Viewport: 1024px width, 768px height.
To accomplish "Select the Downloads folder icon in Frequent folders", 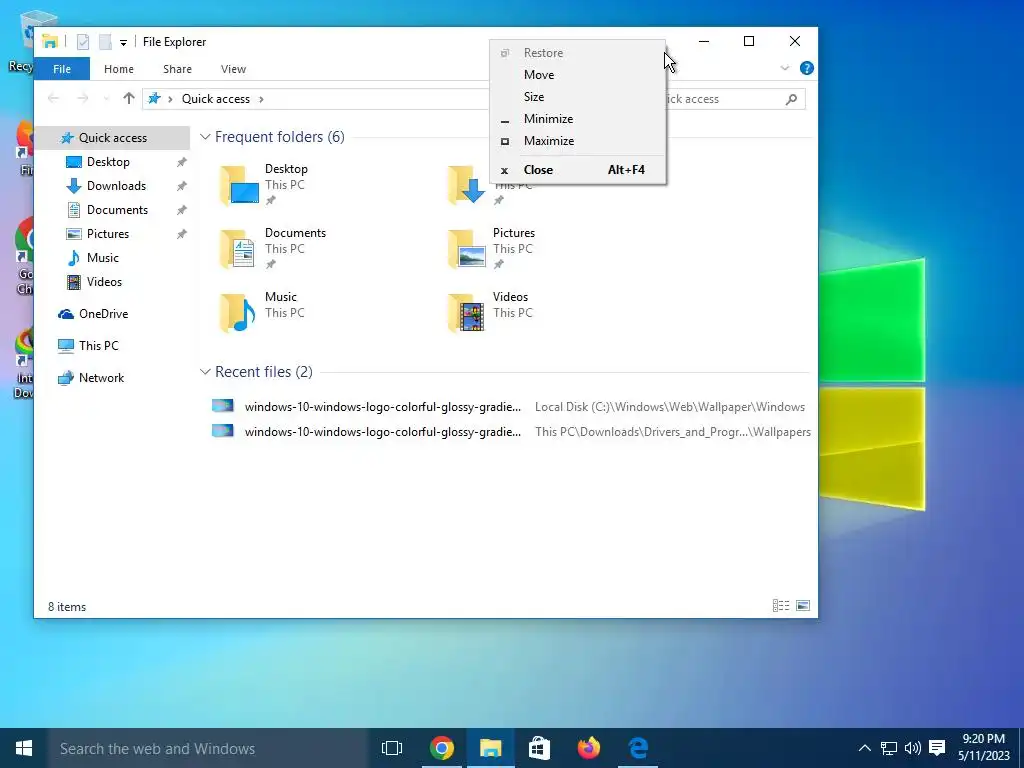I will pyautogui.click(x=466, y=185).
